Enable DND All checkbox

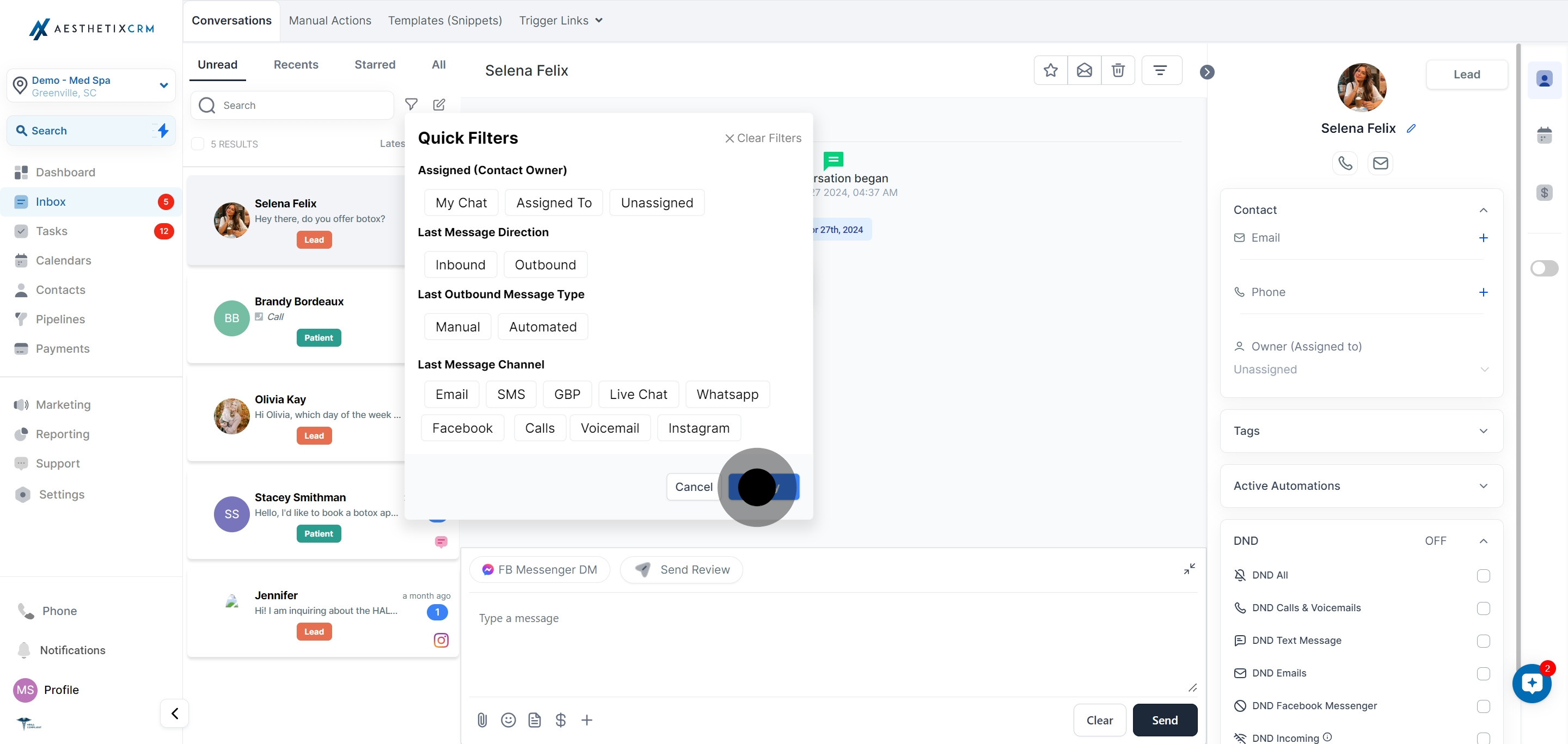pos(1483,575)
